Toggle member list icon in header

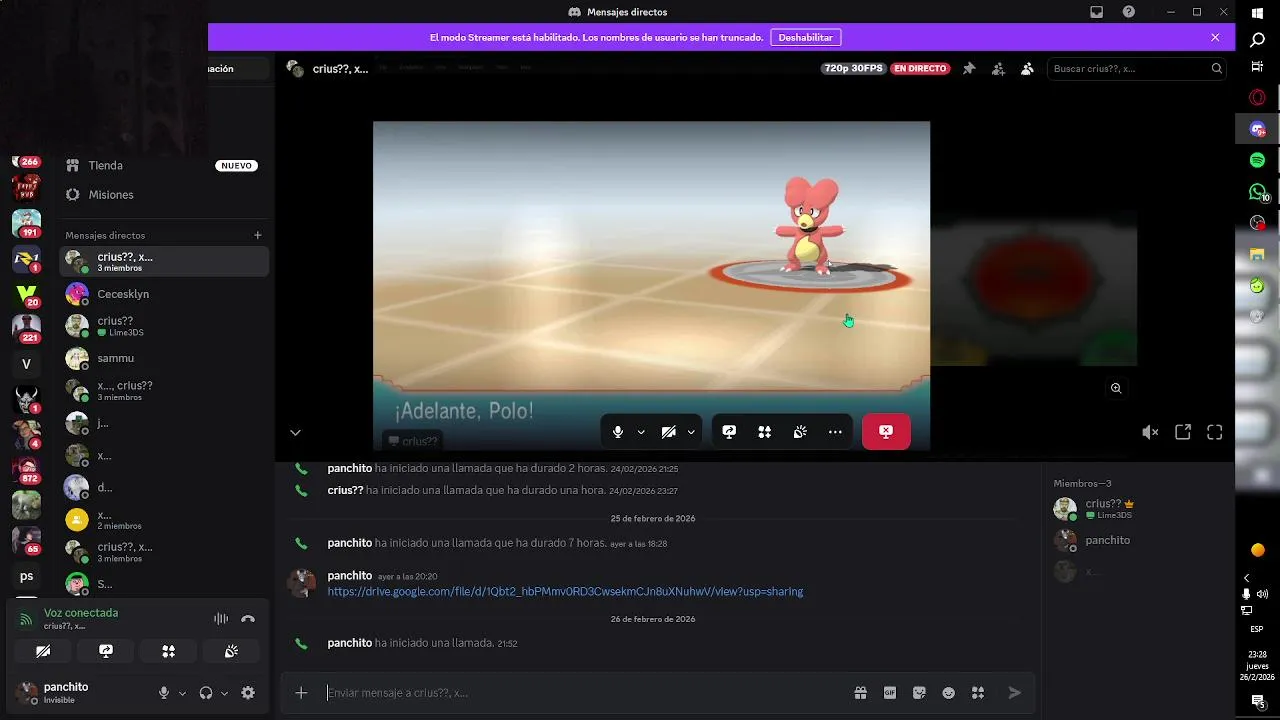tap(1027, 68)
